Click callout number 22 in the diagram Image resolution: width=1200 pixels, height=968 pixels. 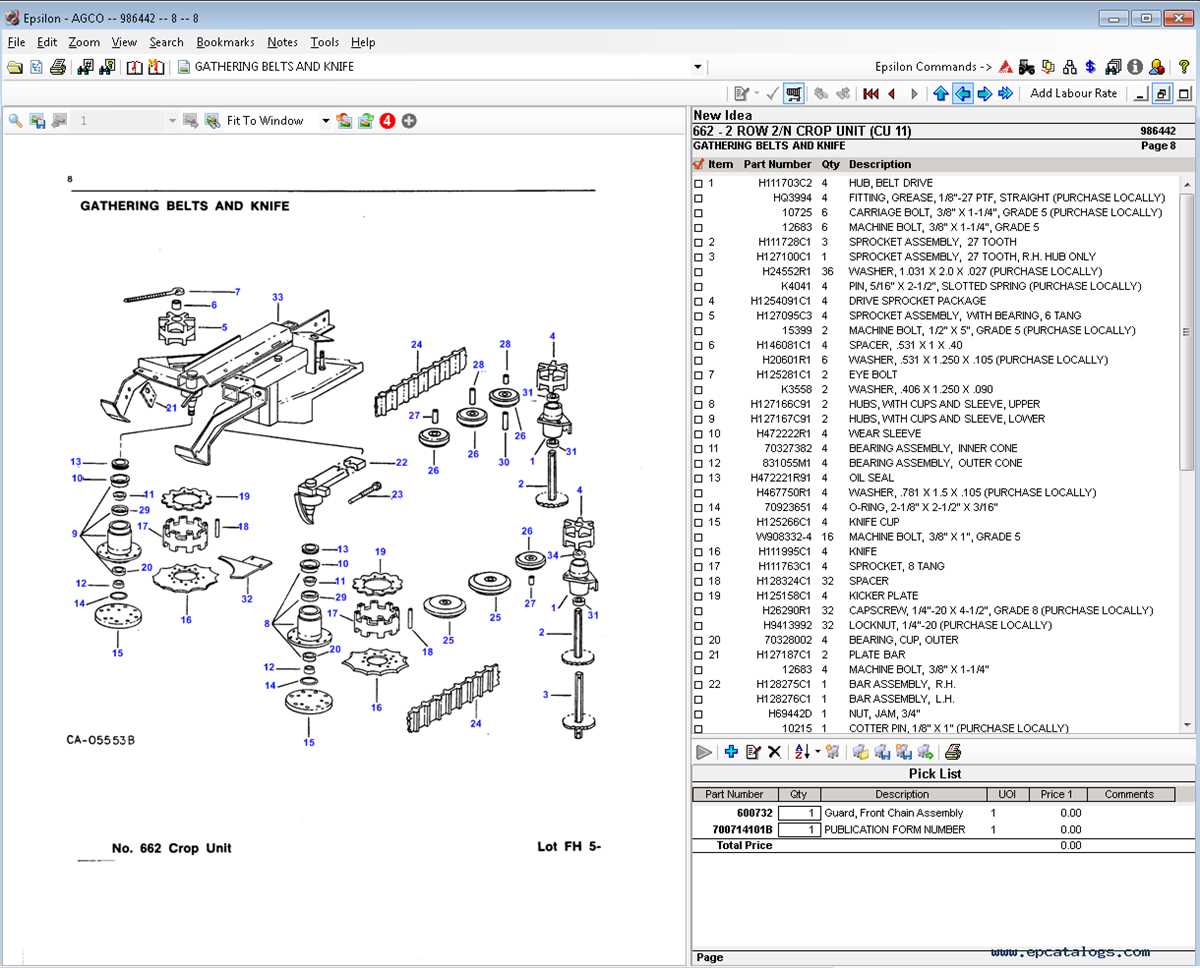(401, 462)
